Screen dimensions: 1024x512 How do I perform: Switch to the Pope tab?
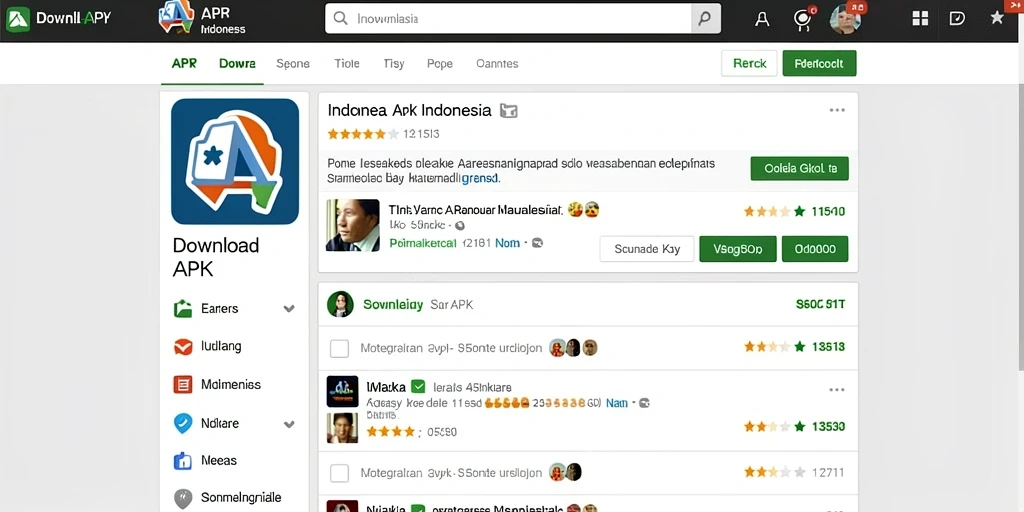[440, 63]
